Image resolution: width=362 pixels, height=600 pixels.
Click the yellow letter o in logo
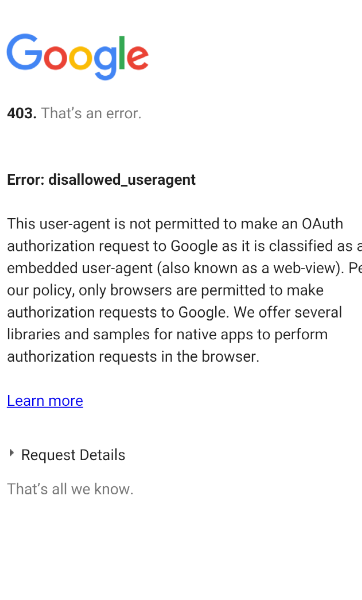[x=80, y=57]
